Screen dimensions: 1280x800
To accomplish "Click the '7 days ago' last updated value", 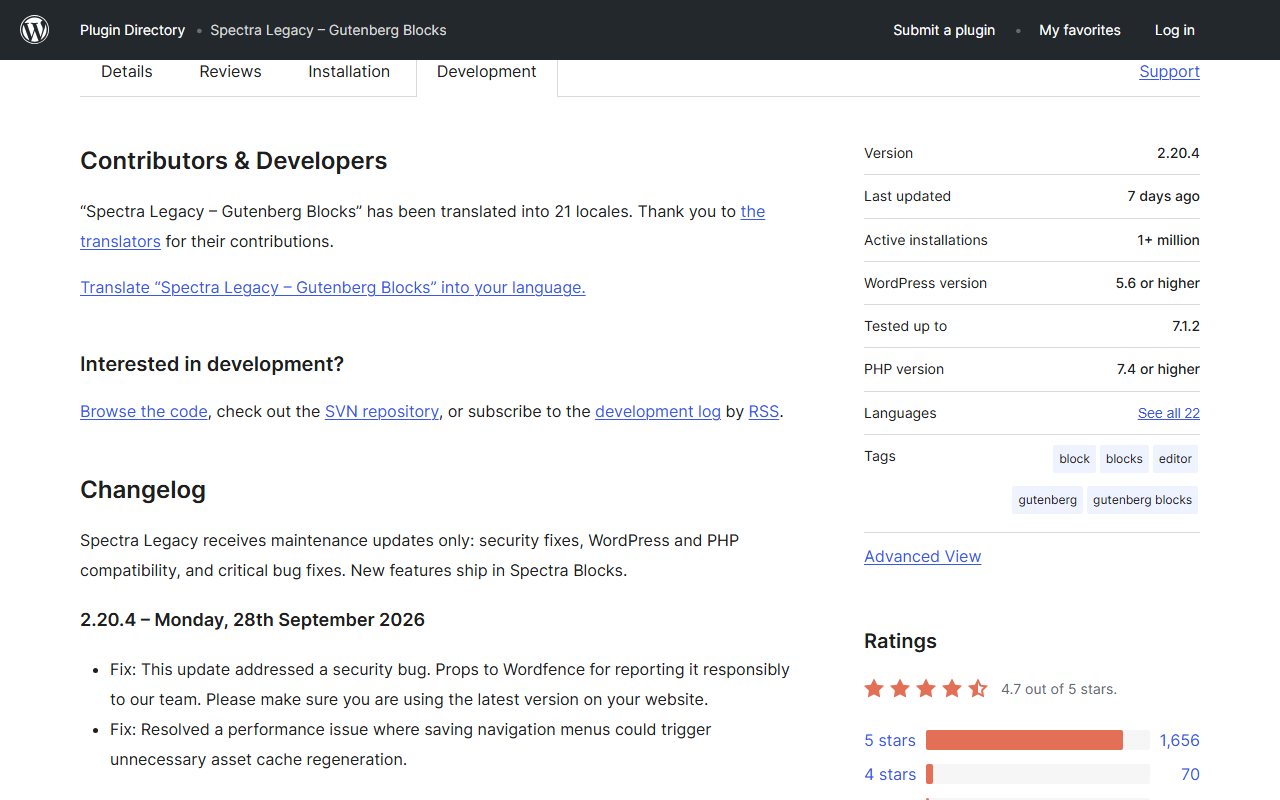I will (x=1163, y=196).
